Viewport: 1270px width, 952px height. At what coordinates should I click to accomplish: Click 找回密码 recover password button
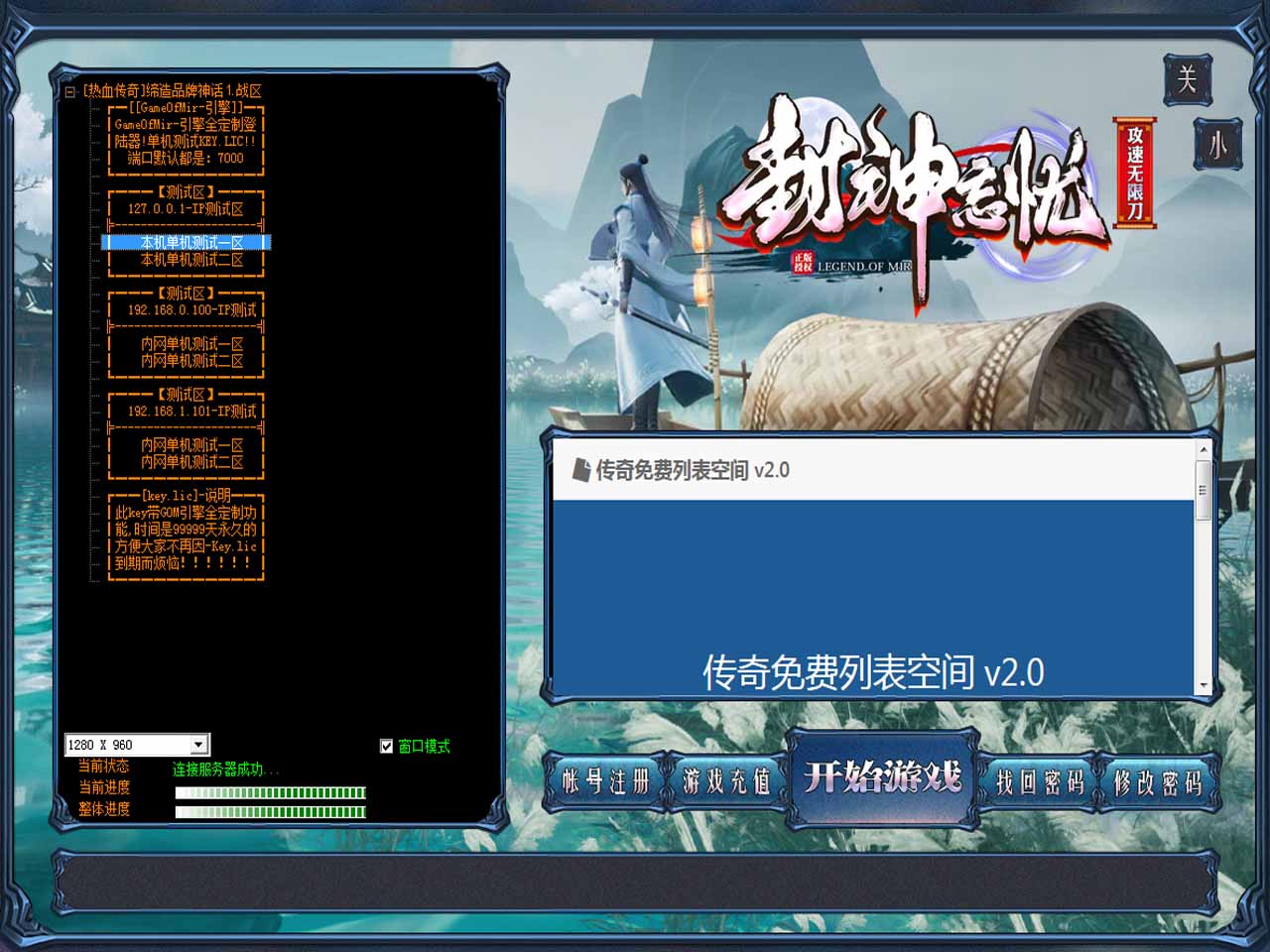tap(1039, 782)
